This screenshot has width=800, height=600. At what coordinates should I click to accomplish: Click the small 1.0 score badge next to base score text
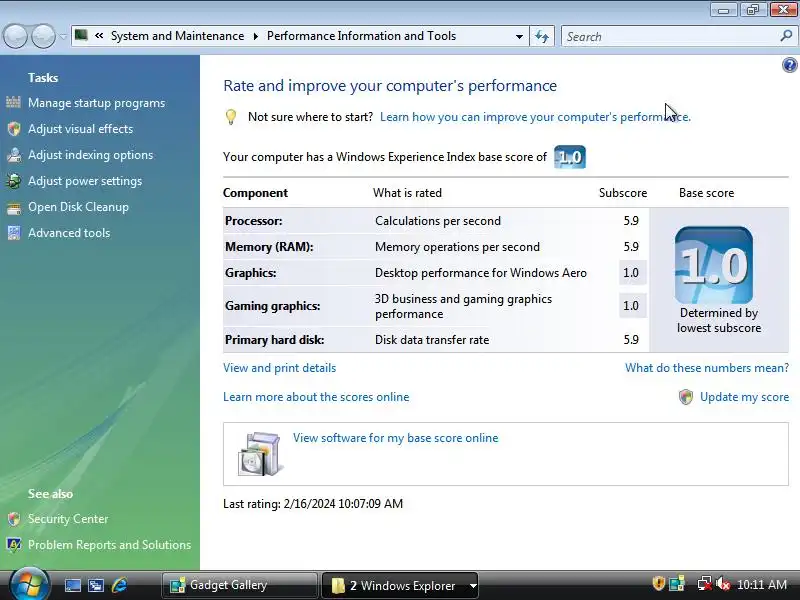570,157
